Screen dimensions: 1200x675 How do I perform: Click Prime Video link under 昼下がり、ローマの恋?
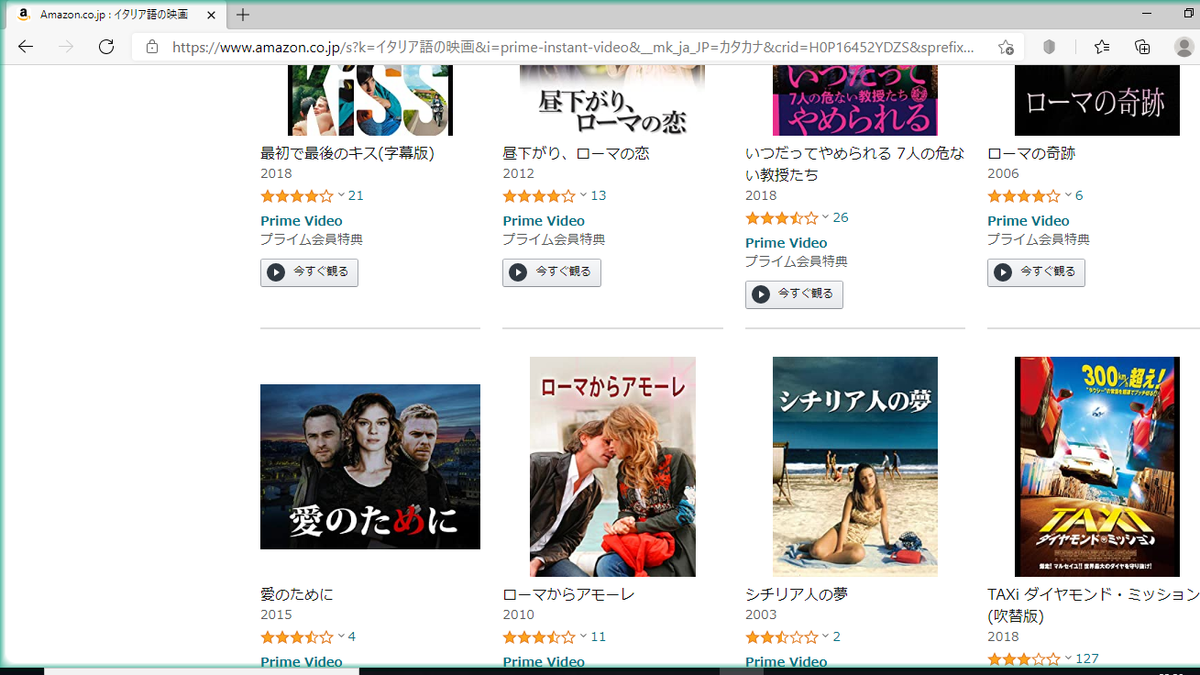(543, 221)
